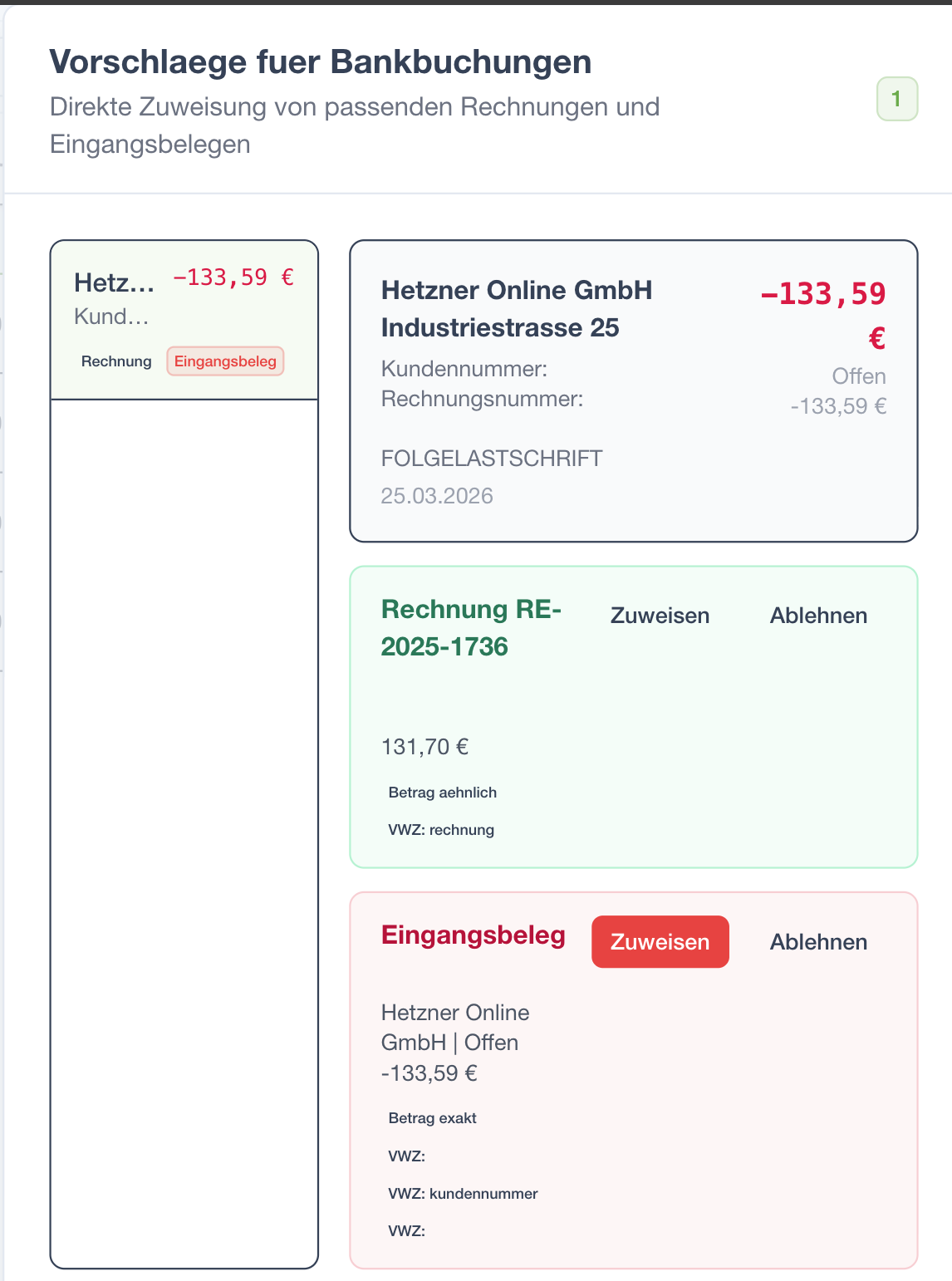
Task: Click Ablehnen for Rechnung RE-2025-1736
Action: point(818,616)
